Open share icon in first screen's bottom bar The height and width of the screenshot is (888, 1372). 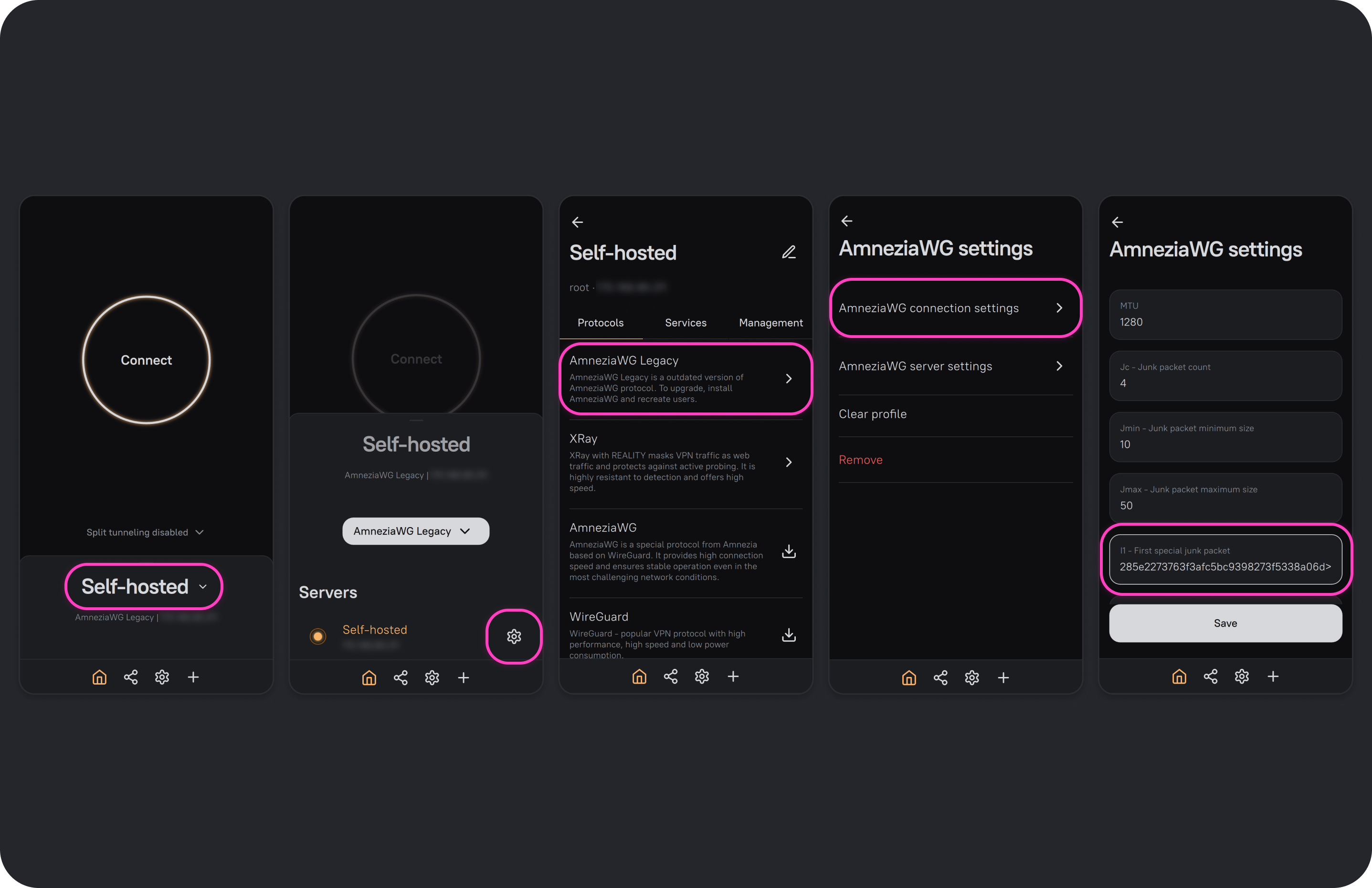click(x=131, y=677)
